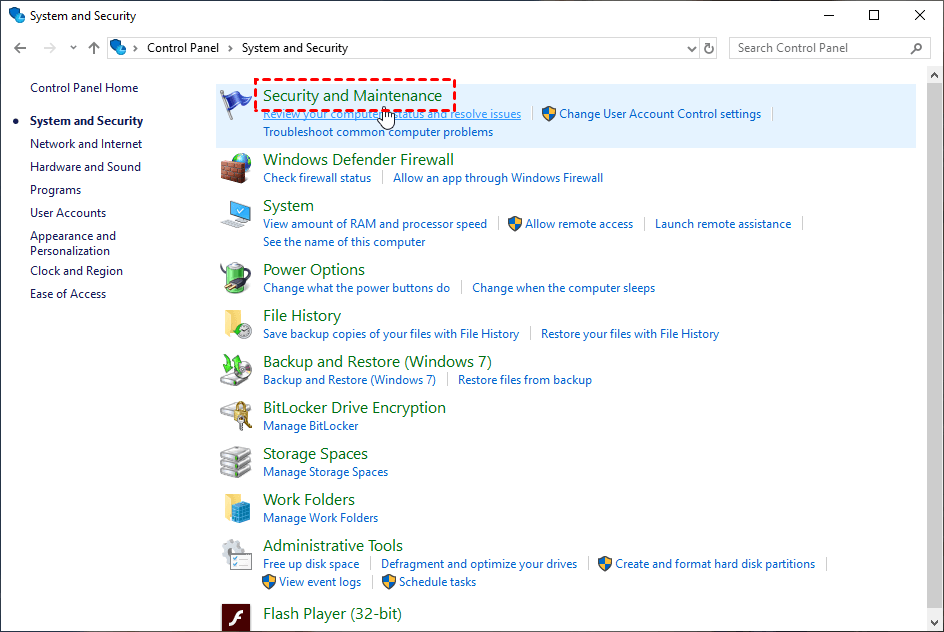Open Create and format hard disk partitions
Image resolution: width=944 pixels, height=632 pixels.
715,564
